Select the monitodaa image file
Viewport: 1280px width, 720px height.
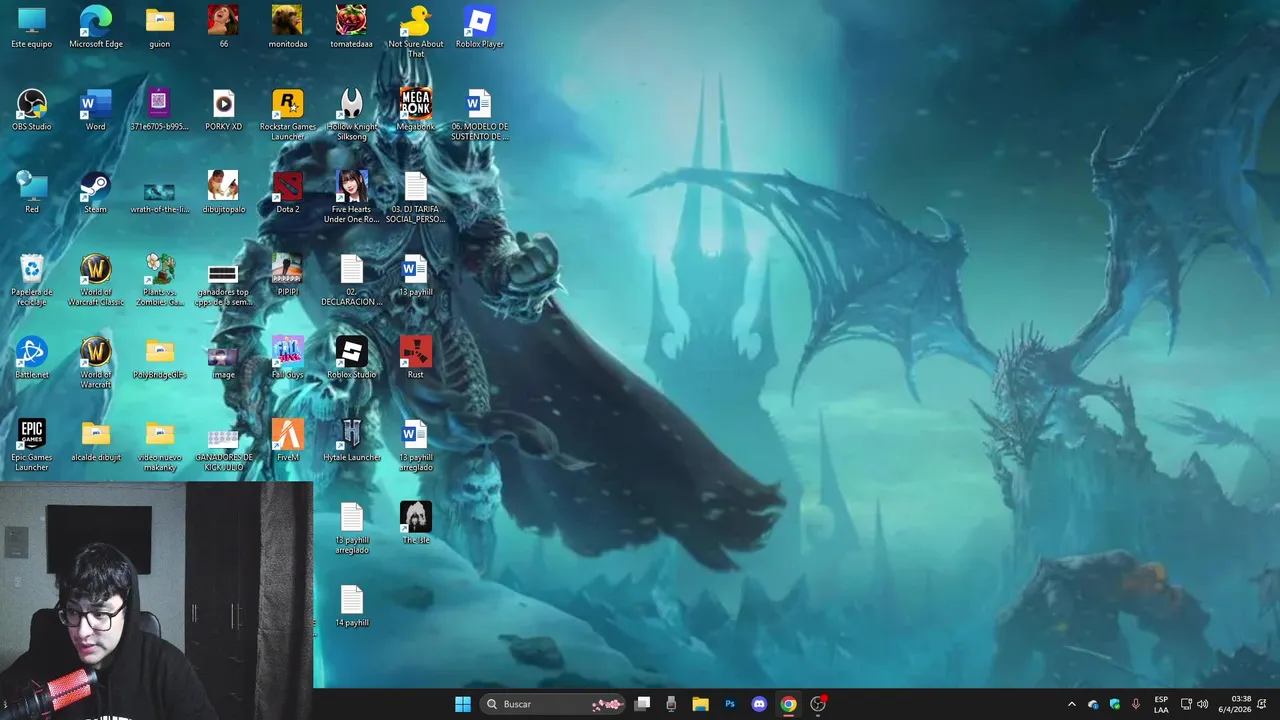[288, 27]
